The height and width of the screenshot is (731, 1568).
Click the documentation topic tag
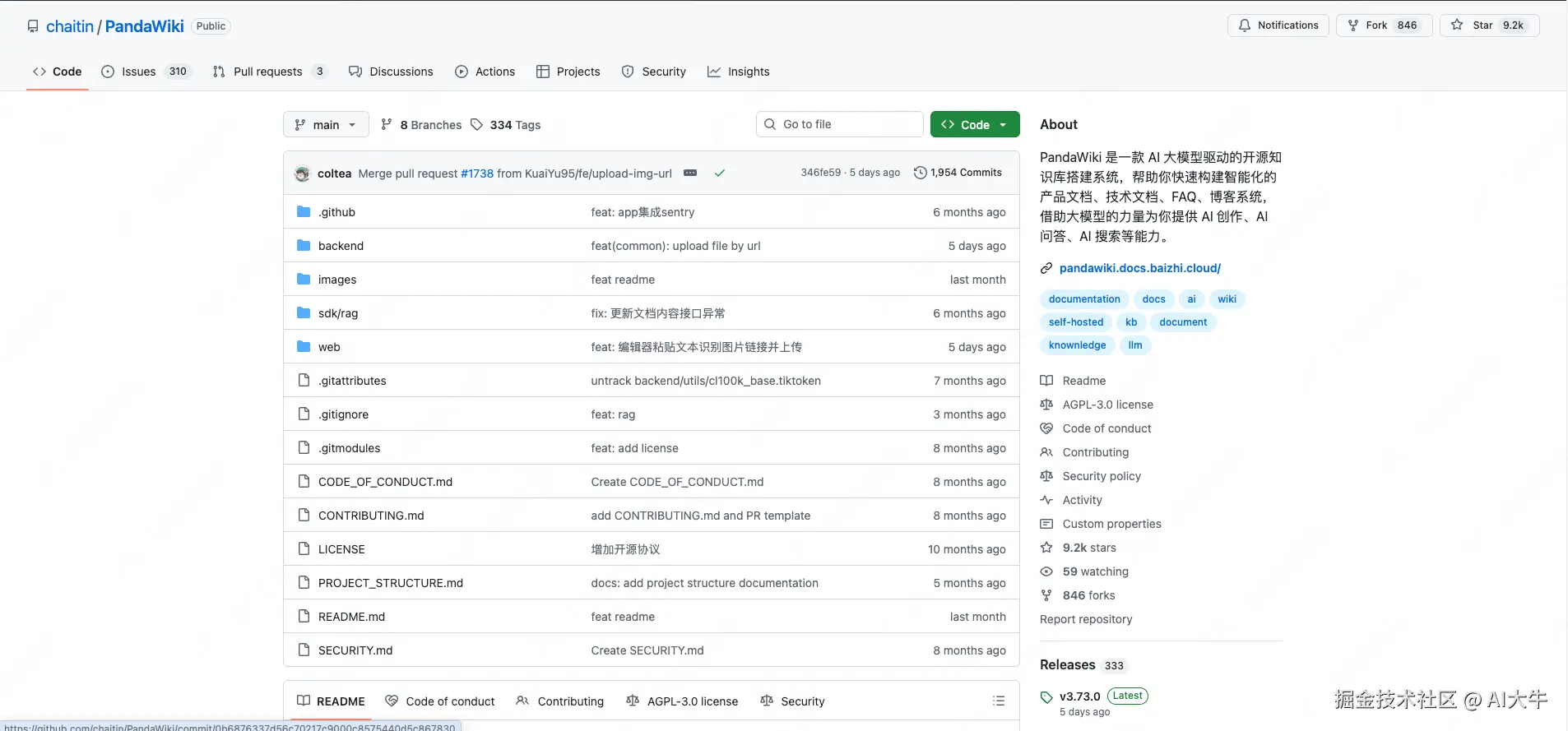(x=1084, y=299)
